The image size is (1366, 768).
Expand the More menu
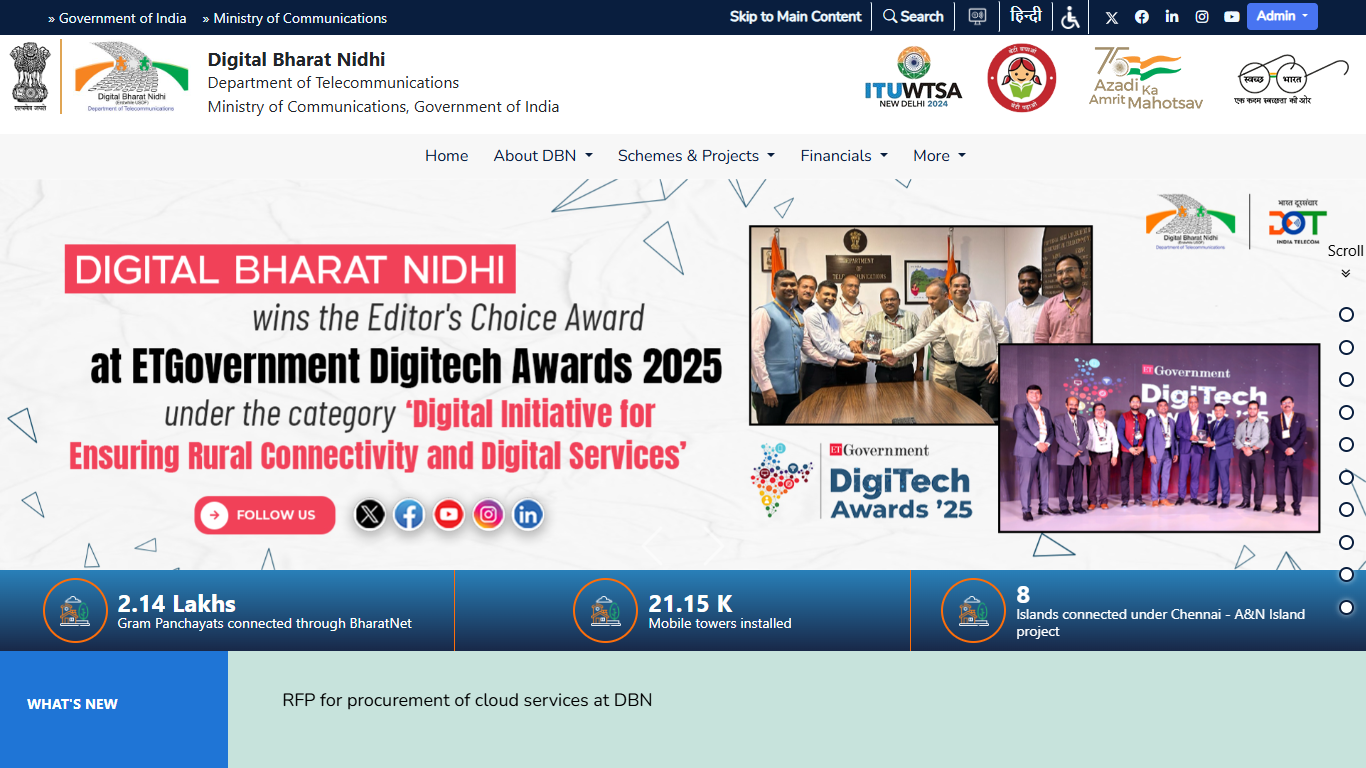point(939,156)
